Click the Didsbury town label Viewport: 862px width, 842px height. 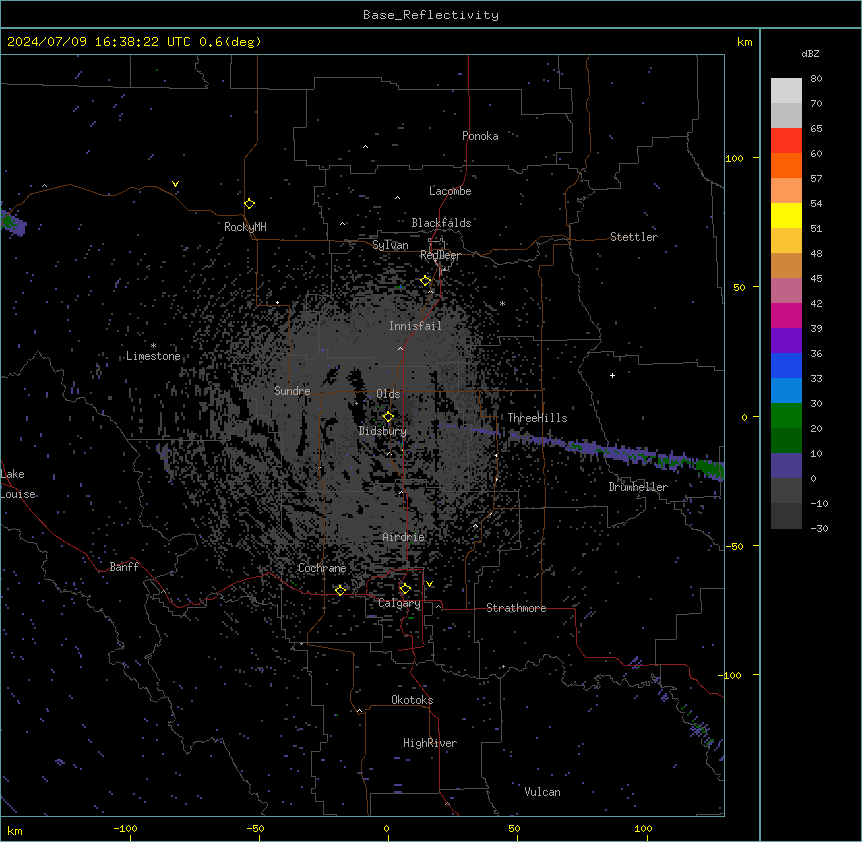click(383, 431)
